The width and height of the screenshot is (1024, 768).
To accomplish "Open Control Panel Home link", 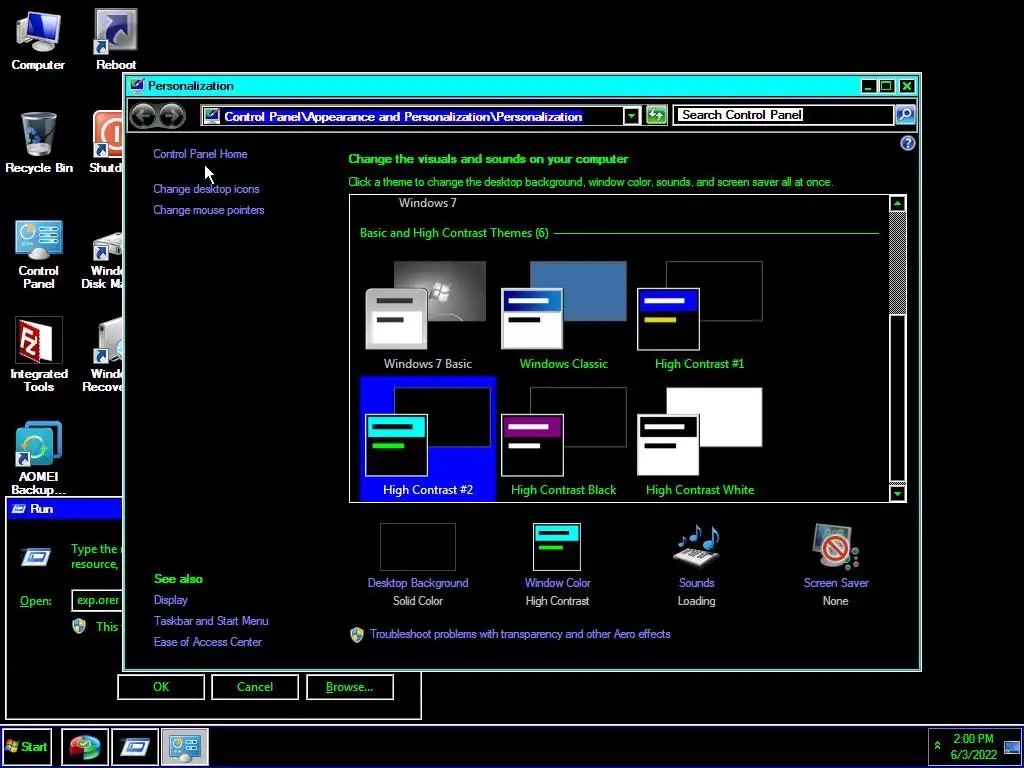I will (x=200, y=153).
